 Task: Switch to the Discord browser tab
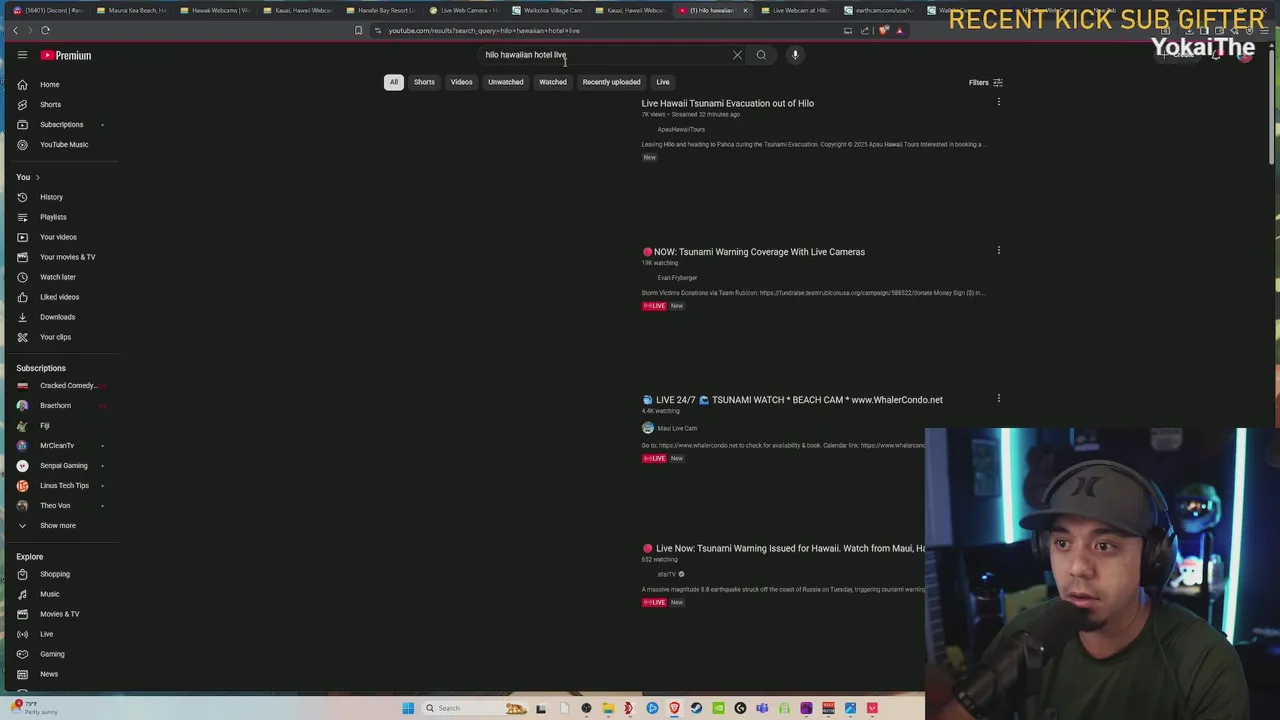click(x=47, y=10)
